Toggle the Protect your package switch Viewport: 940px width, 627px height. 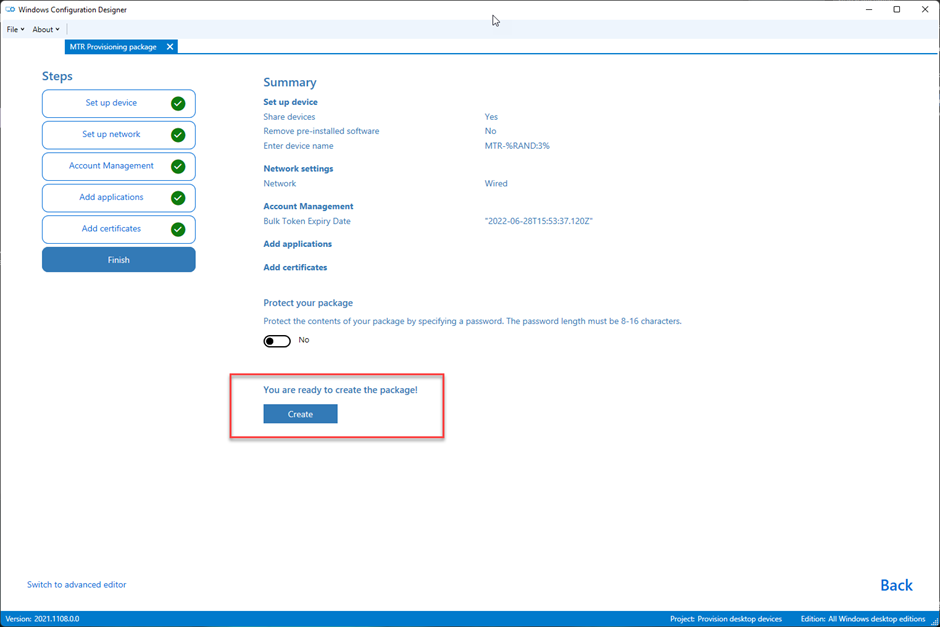(277, 341)
